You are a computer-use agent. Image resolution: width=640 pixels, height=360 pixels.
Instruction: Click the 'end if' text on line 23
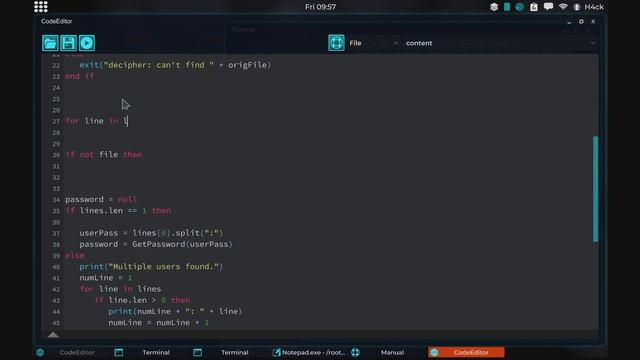tap(80, 76)
